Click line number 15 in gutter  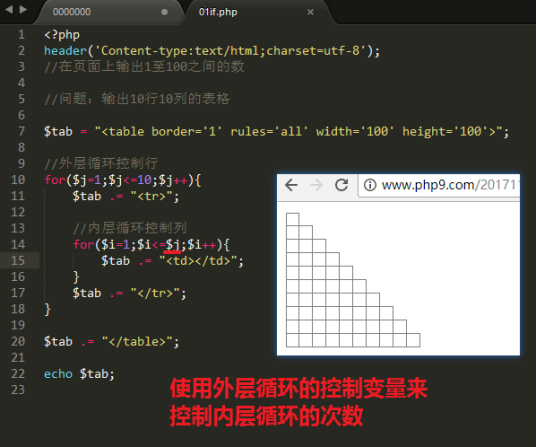pyautogui.click(x=18, y=261)
